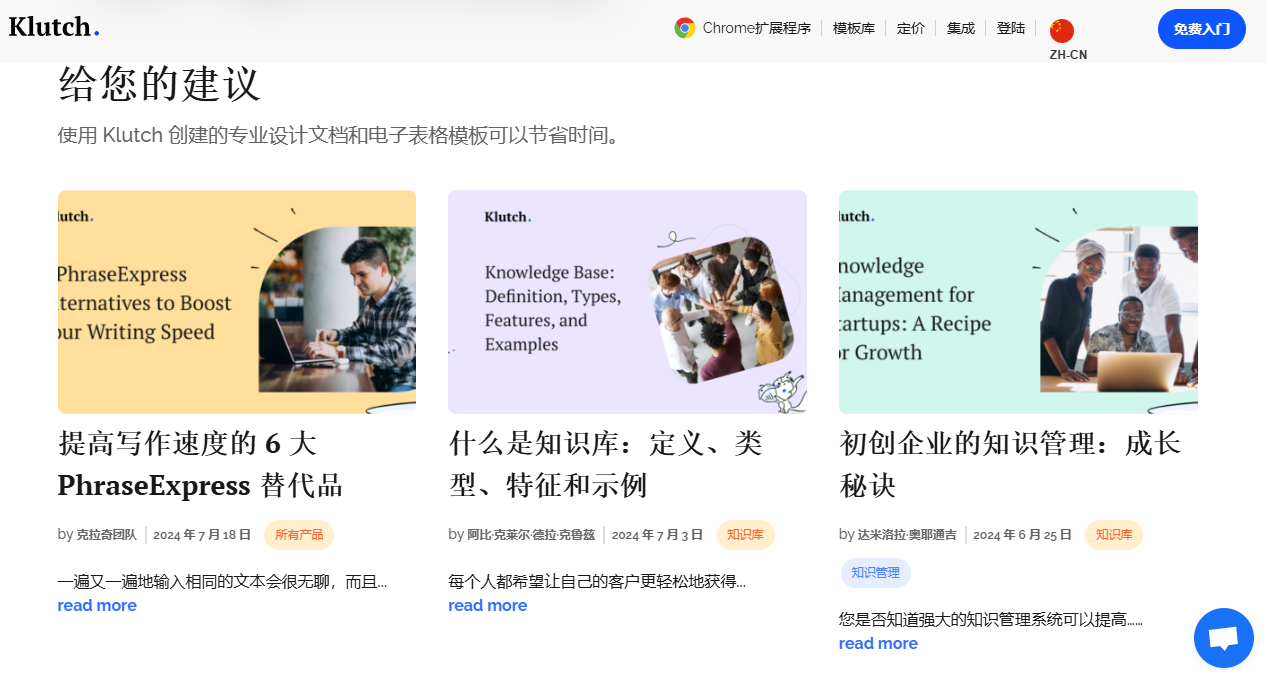
Task: Open the PhraseExpress Alternatives article thumbnail
Action: click(x=237, y=302)
